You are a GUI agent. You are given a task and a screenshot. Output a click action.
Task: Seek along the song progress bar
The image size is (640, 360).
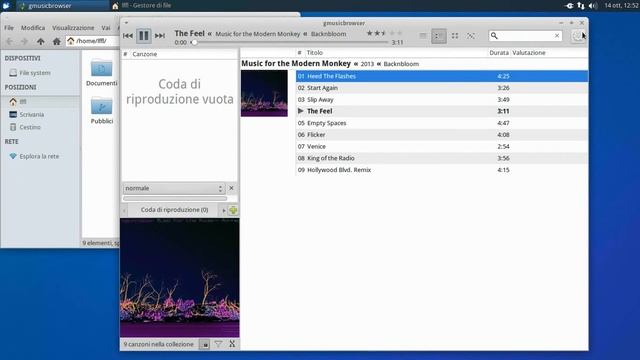coord(291,42)
